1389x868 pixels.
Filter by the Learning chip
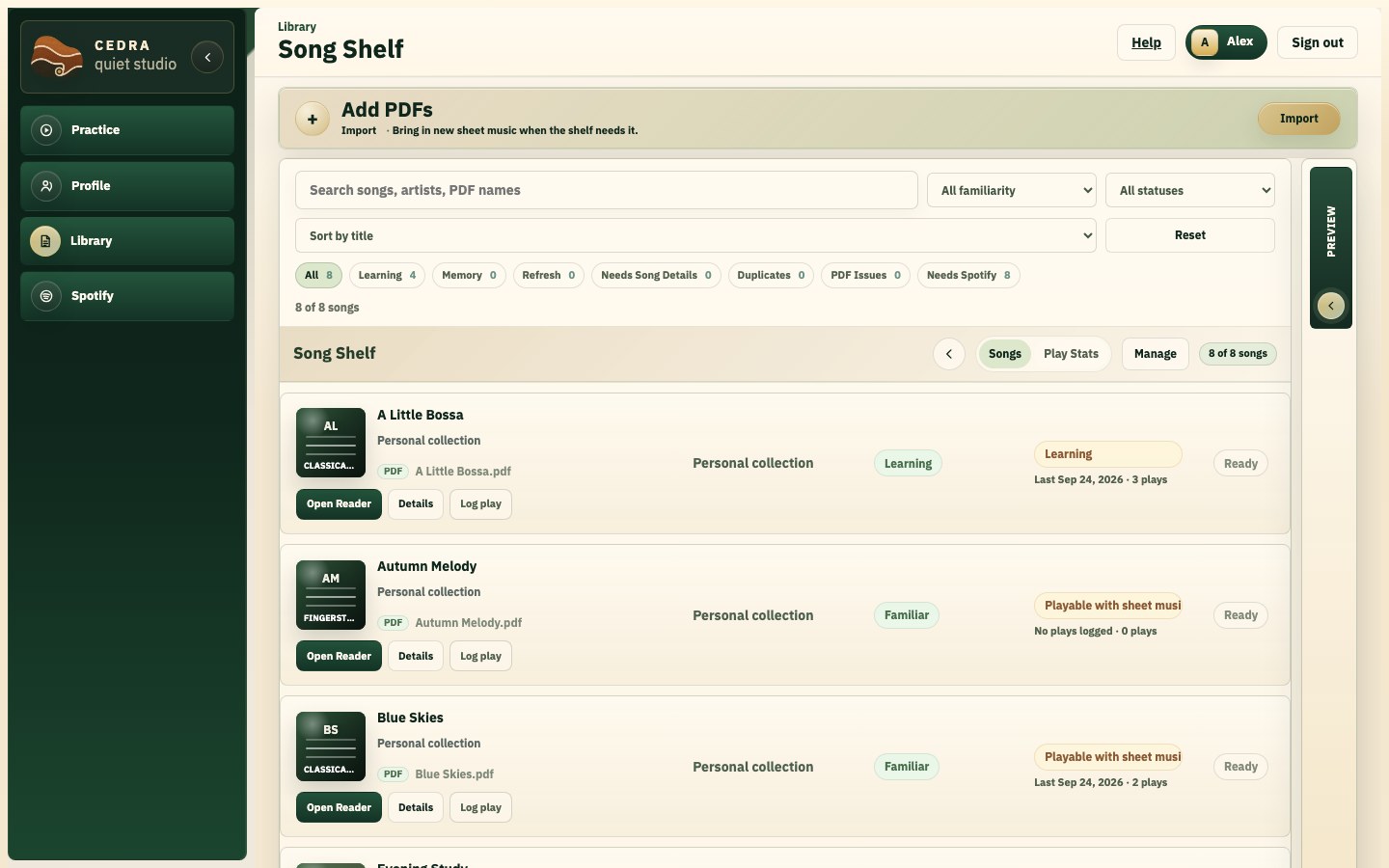387,276
